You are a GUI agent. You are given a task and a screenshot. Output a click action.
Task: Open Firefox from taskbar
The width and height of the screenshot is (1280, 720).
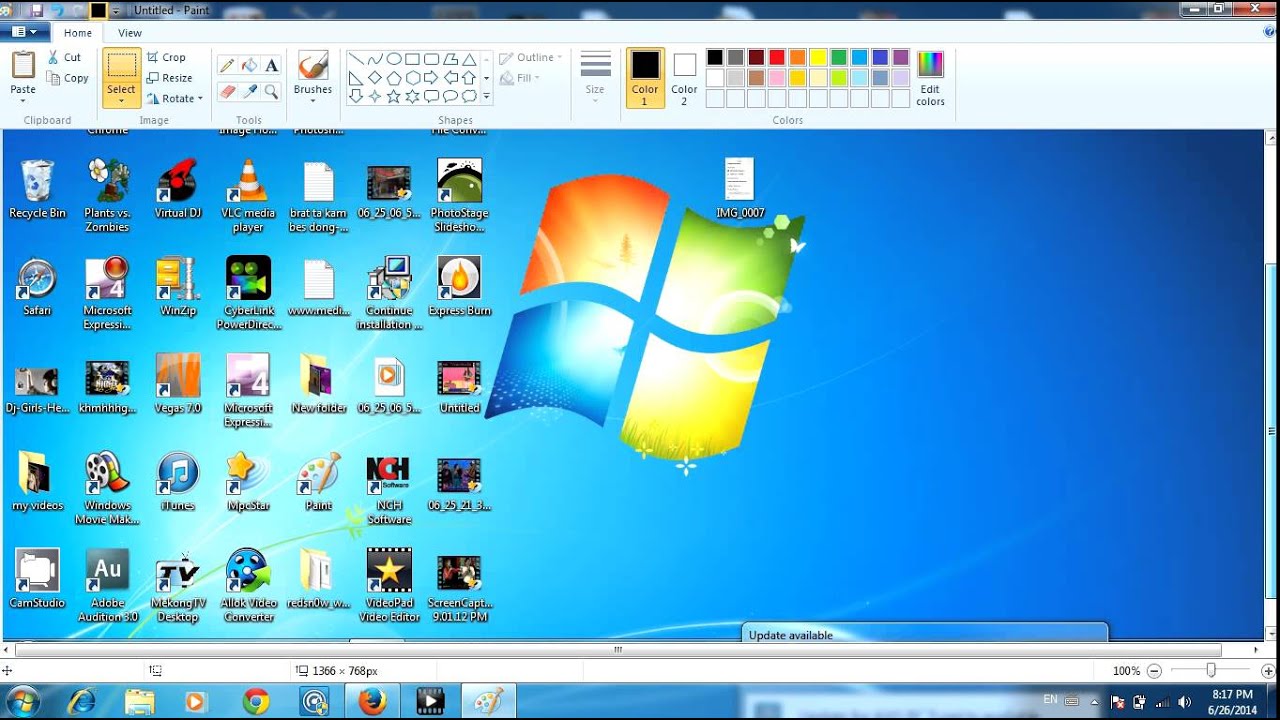(x=372, y=702)
